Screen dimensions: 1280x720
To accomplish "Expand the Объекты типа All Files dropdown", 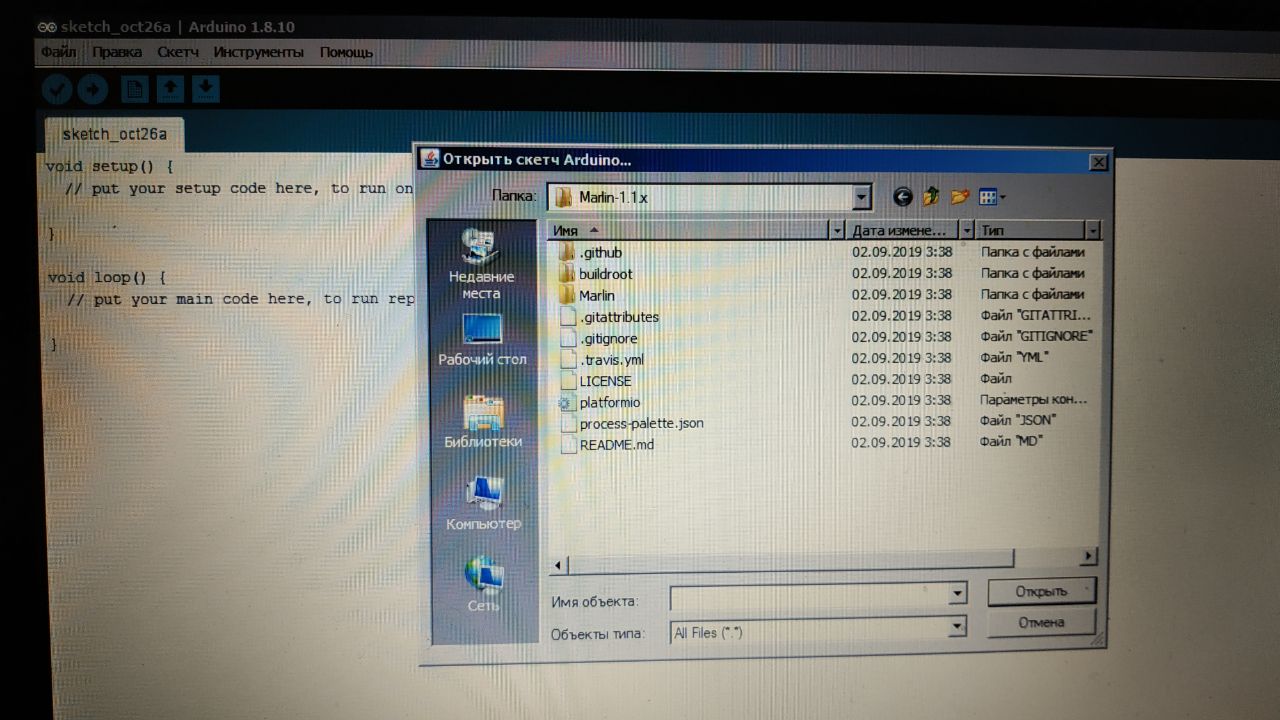I will tap(958, 627).
